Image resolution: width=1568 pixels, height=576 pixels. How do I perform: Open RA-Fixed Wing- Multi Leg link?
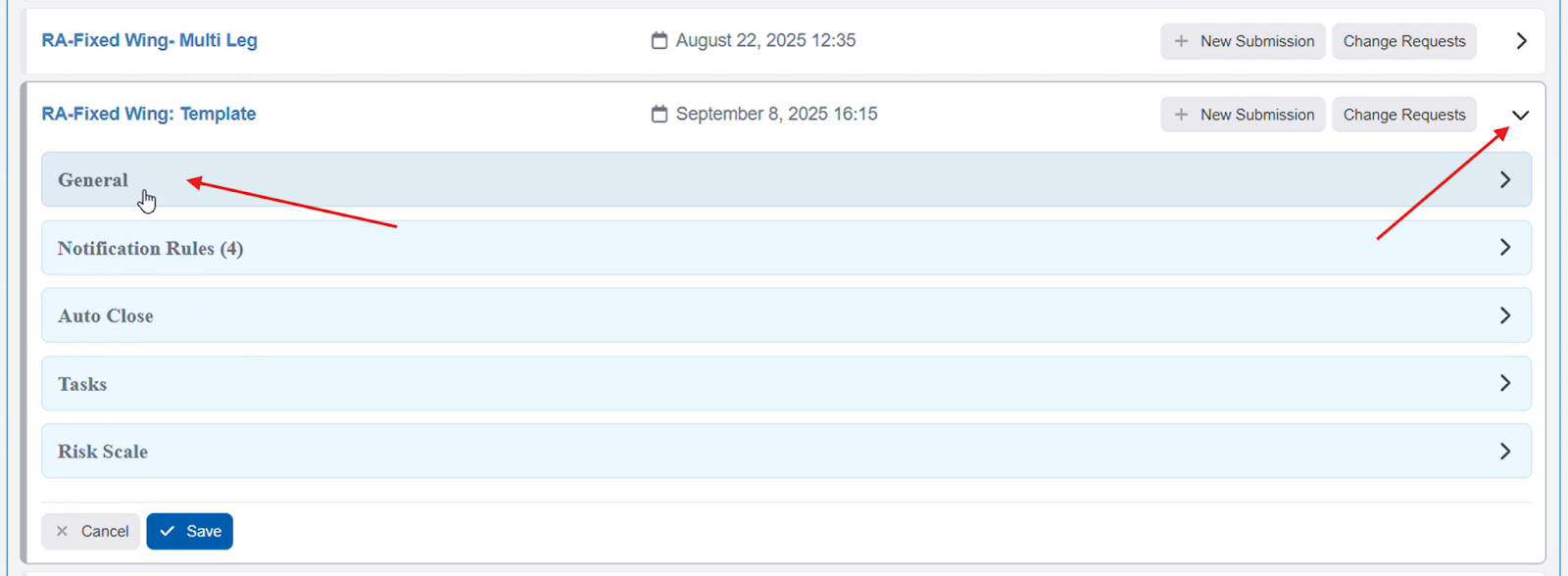pyautogui.click(x=149, y=40)
